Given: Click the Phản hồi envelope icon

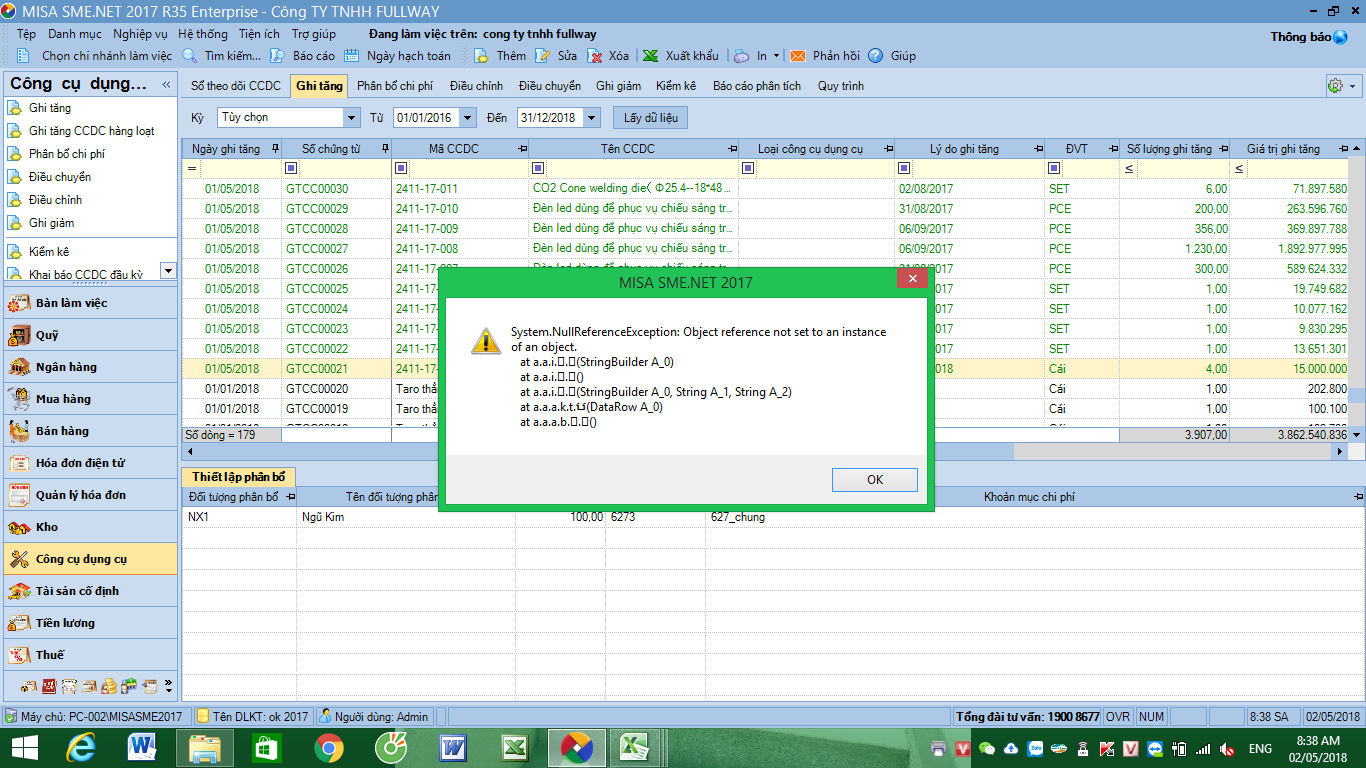Looking at the screenshot, I should click(798, 56).
